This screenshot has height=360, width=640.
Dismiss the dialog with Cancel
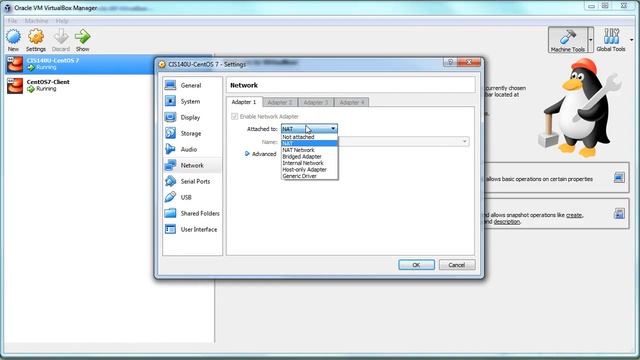(457, 265)
